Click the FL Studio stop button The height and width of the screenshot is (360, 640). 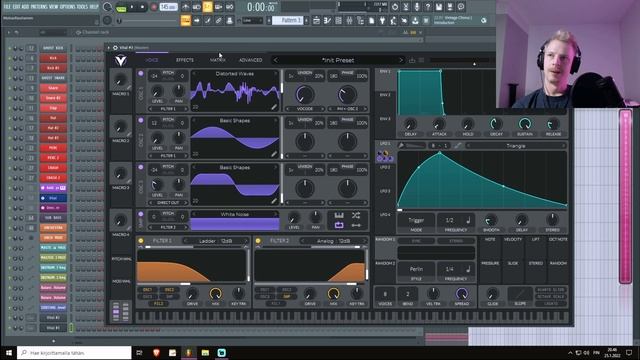click(x=142, y=7)
